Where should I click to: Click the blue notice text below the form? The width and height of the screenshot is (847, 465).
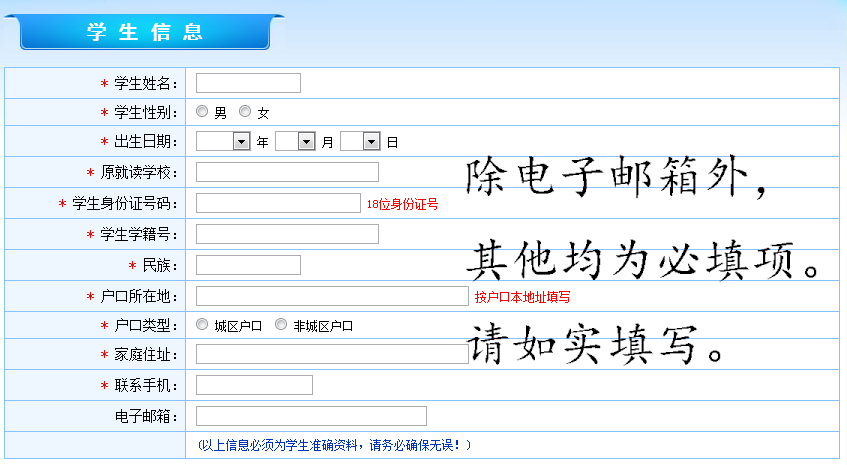tap(334, 445)
